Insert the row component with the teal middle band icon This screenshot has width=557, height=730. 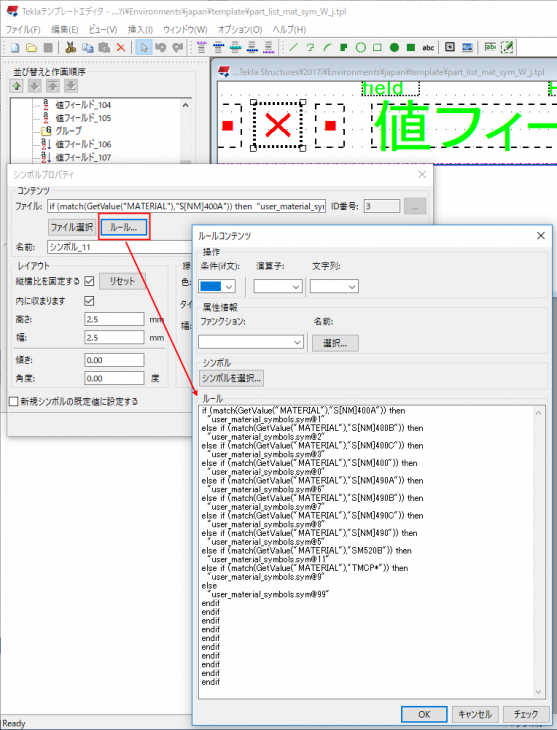[235, 47]
